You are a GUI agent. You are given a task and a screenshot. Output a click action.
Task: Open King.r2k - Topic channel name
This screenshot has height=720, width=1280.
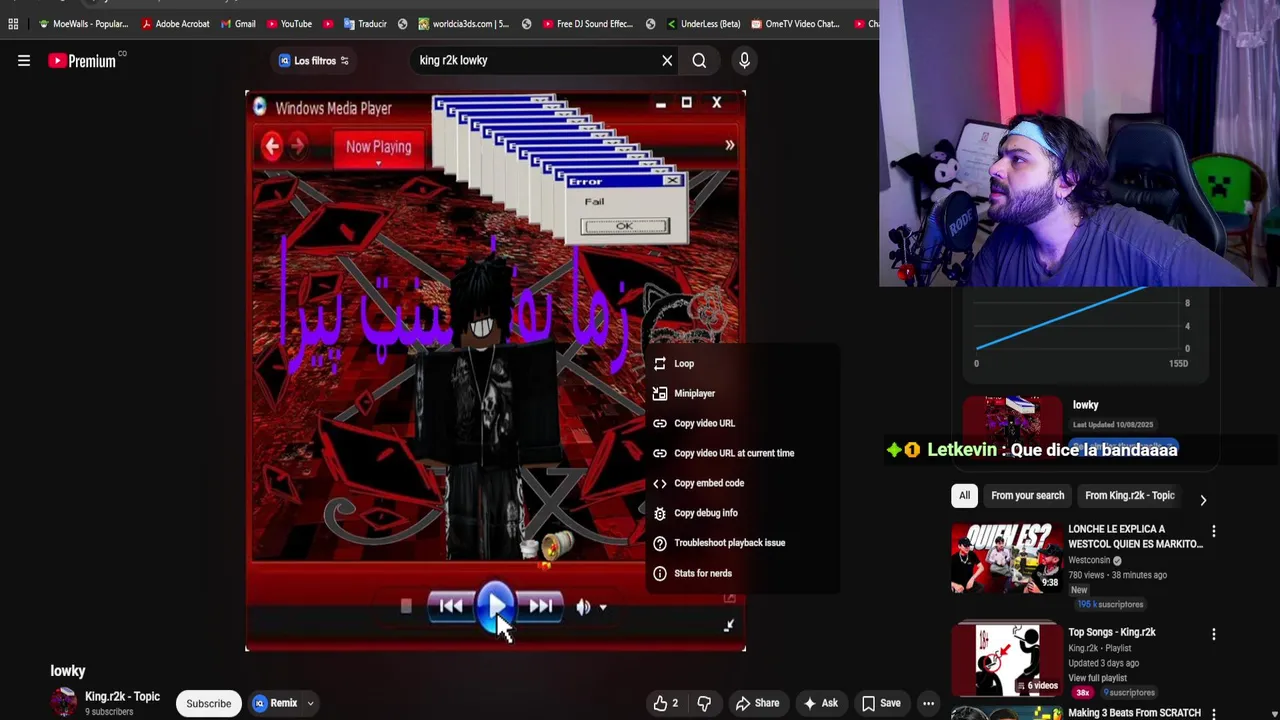pyautogui.click(x=122, y=696)
